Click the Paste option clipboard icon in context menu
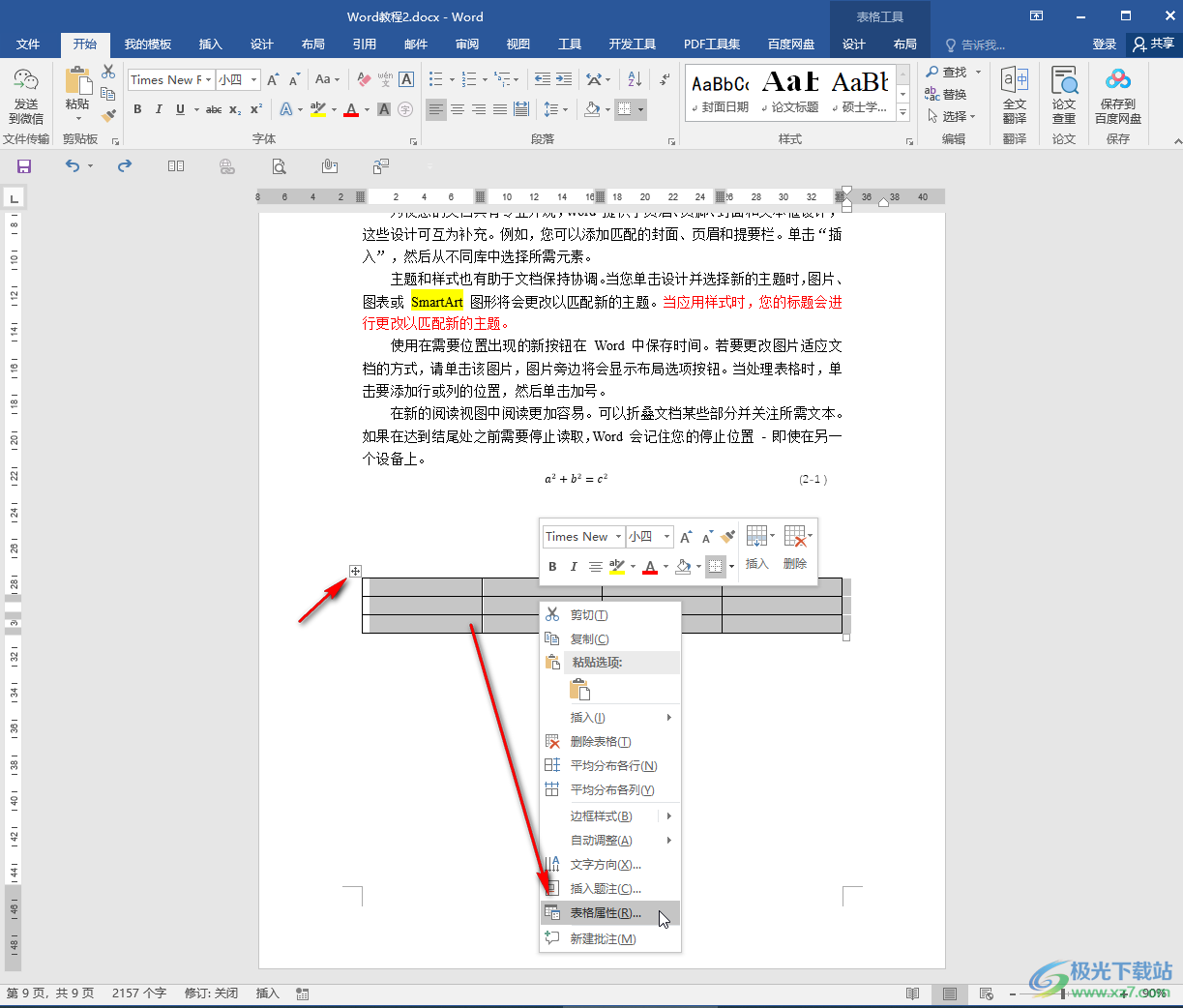This screenshot has width=1183, height=1008. pos(579,689)
